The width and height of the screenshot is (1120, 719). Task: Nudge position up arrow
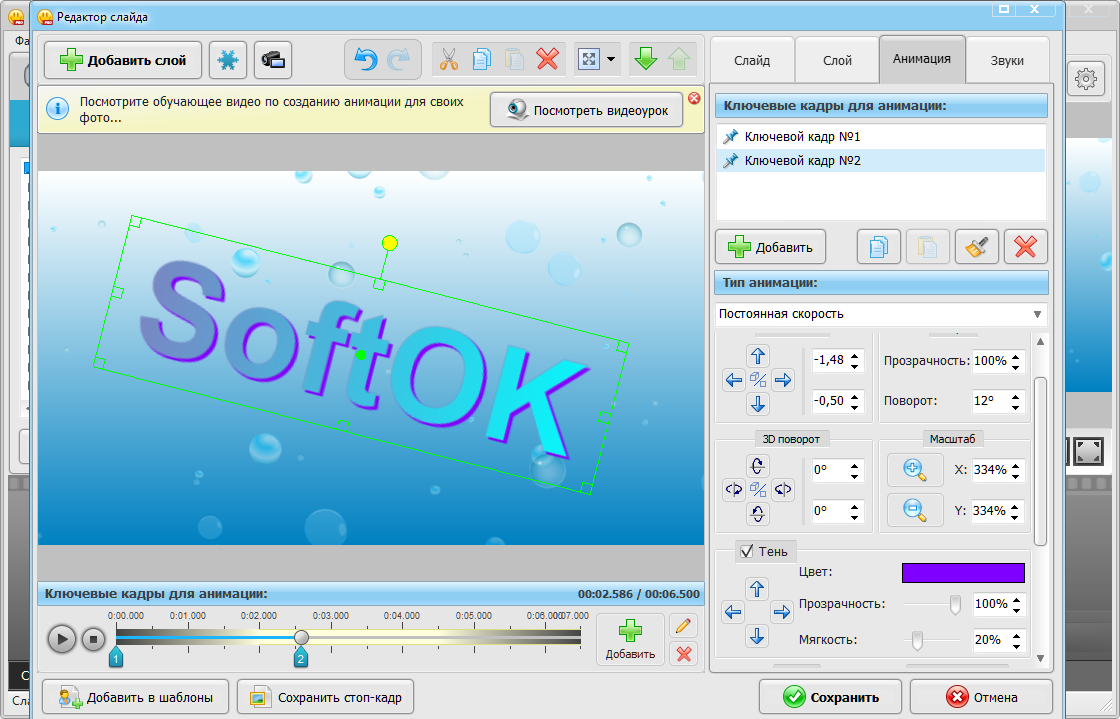click(x=758, y=356)
